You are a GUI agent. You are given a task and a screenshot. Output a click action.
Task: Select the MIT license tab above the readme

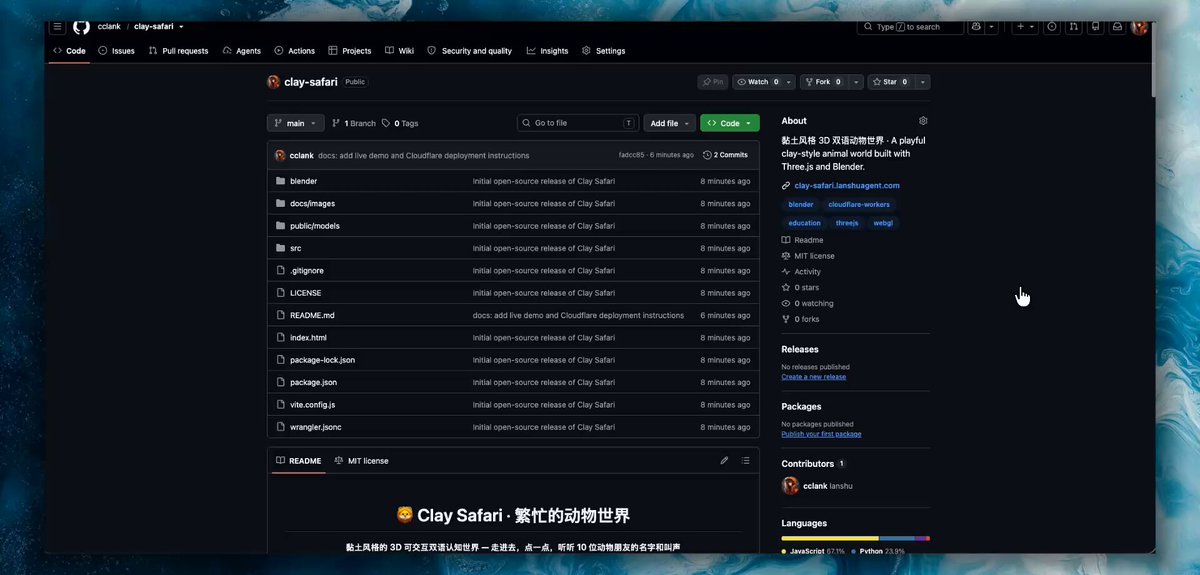click(361, 461)
